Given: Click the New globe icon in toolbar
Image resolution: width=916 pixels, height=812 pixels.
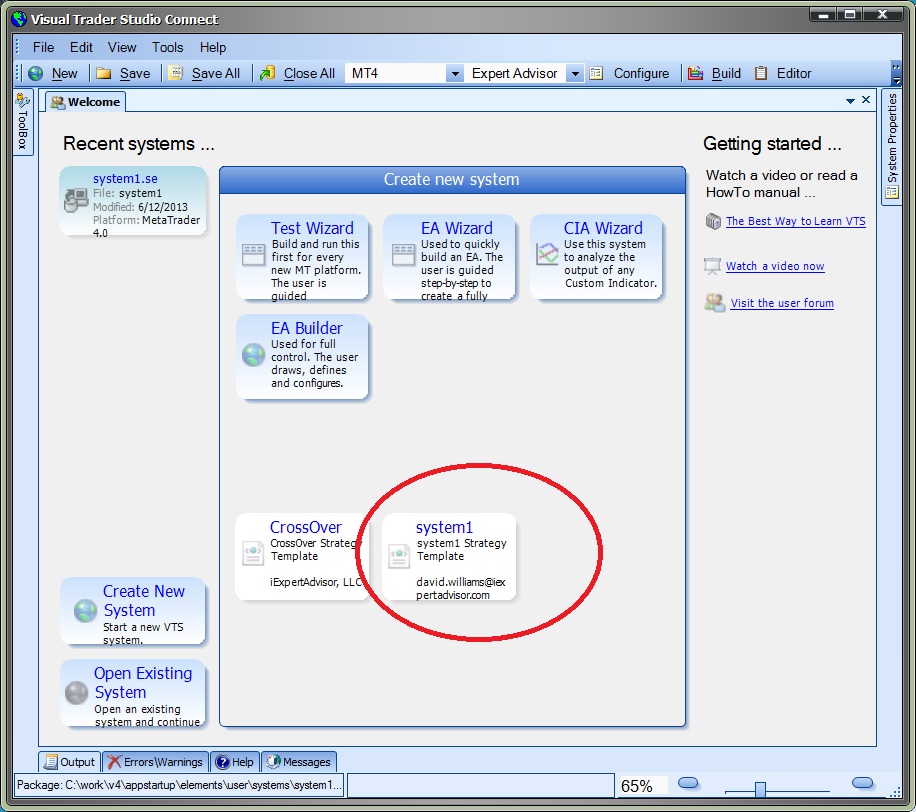Looking at the screenshot, I should (x=36, y=73).
